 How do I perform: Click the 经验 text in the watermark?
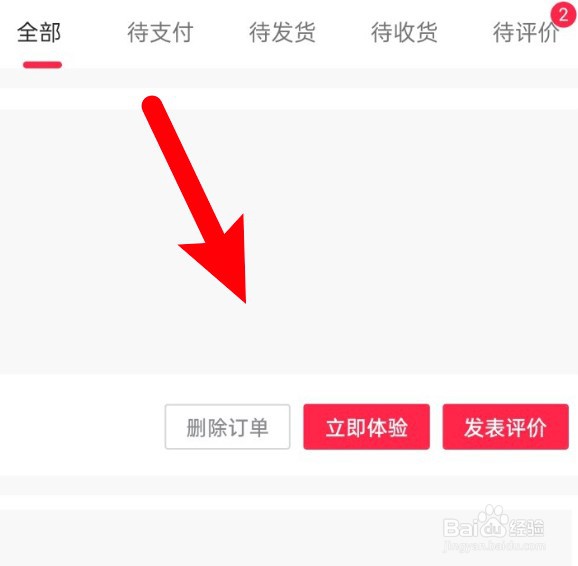527,527
